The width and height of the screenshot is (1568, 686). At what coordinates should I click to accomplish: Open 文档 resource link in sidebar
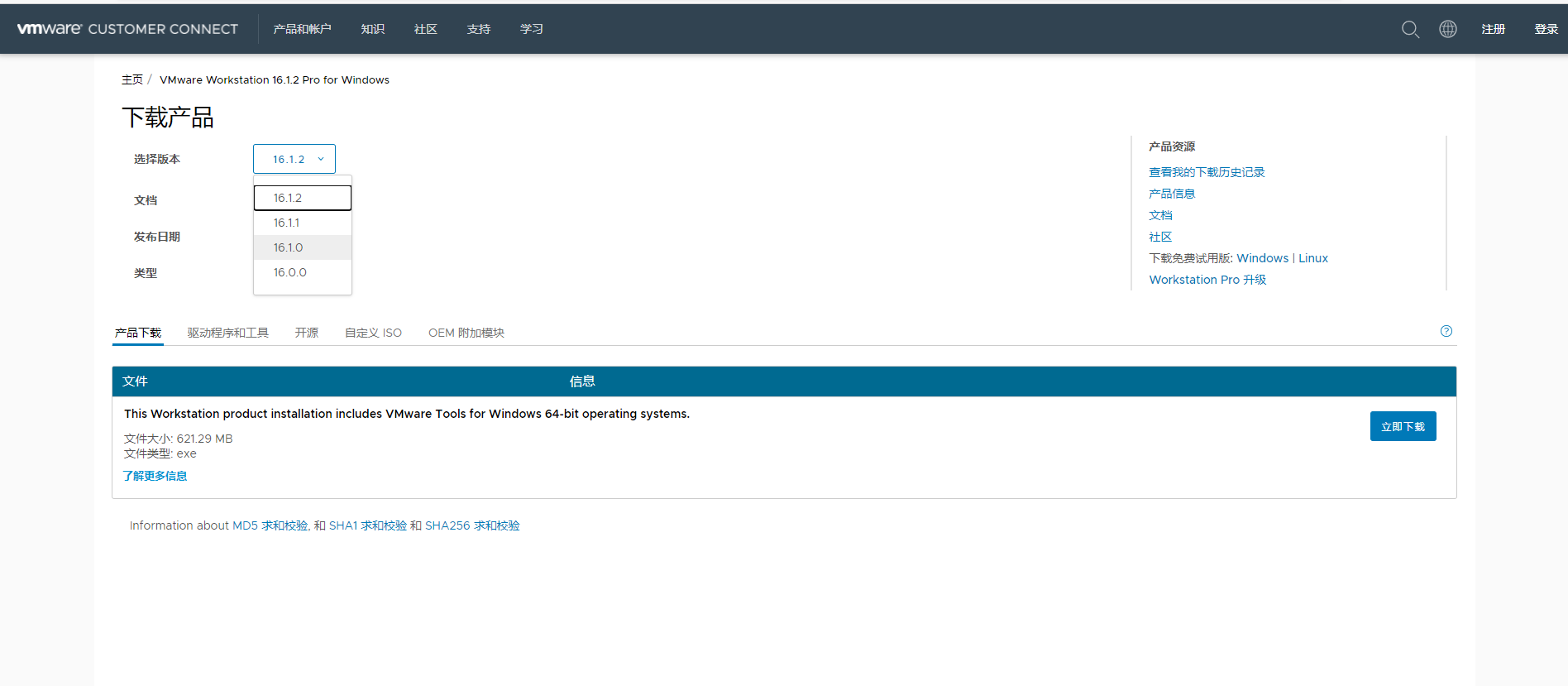1160,215
